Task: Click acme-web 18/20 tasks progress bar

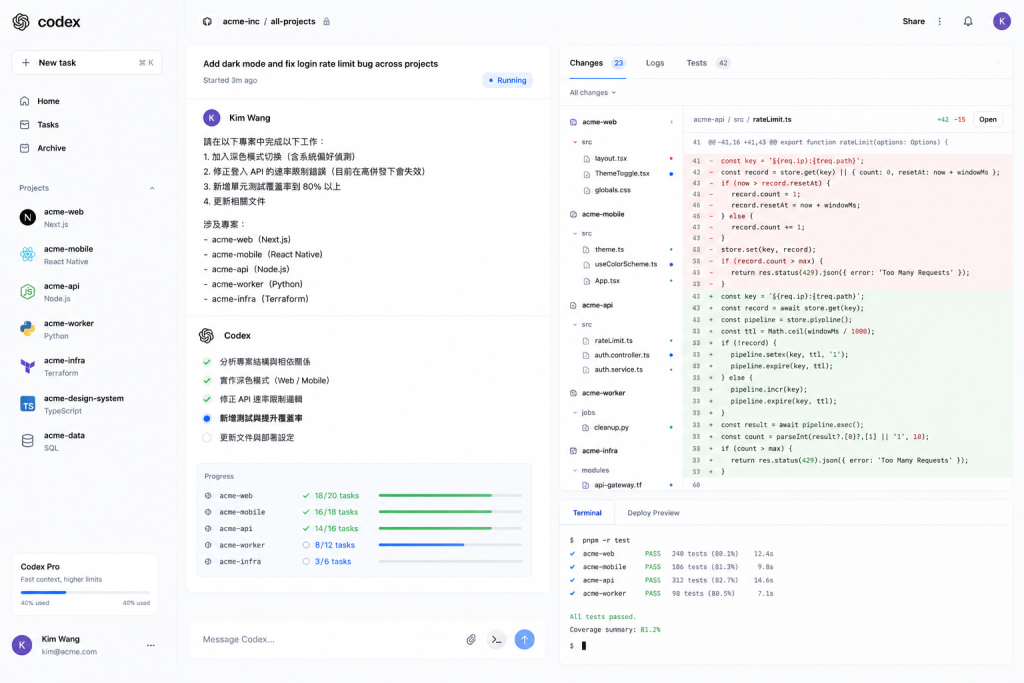Action: pos(450,496)
